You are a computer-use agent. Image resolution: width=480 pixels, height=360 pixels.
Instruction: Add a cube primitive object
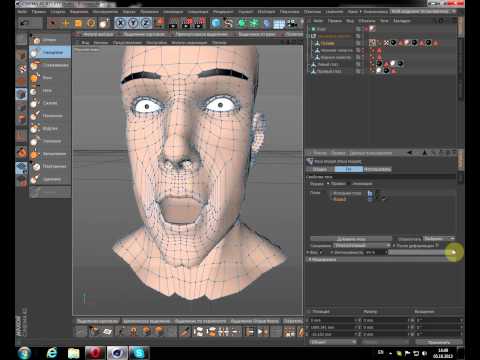216,23
